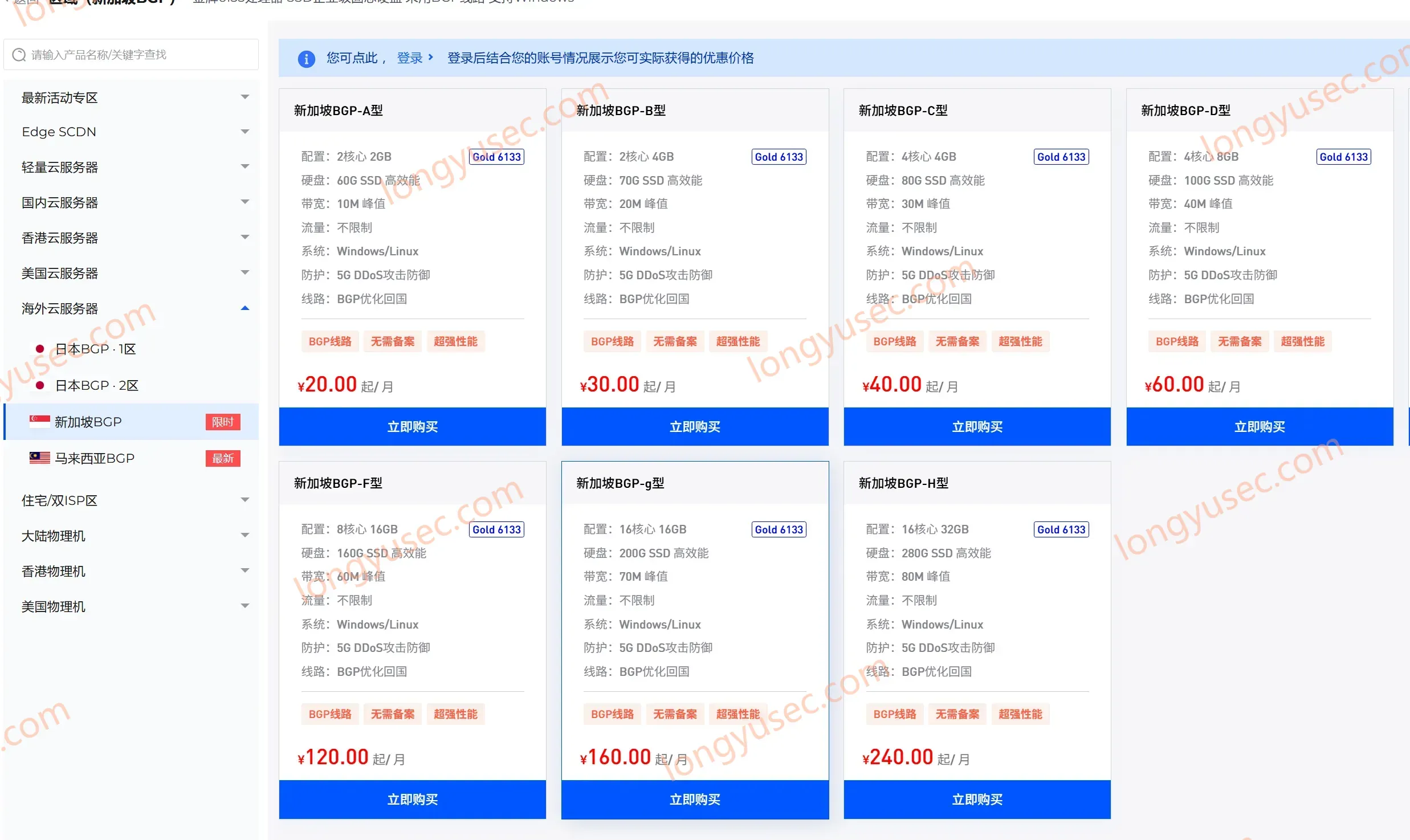The height and width of the screenshot is (840, 1410).
Task: Expand 香港物理机 category
Action: click(x=131, y=571)
